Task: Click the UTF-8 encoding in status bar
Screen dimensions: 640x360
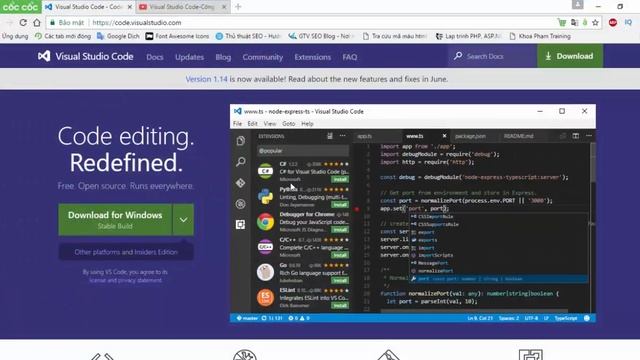Action: click(x=531, y=318)
